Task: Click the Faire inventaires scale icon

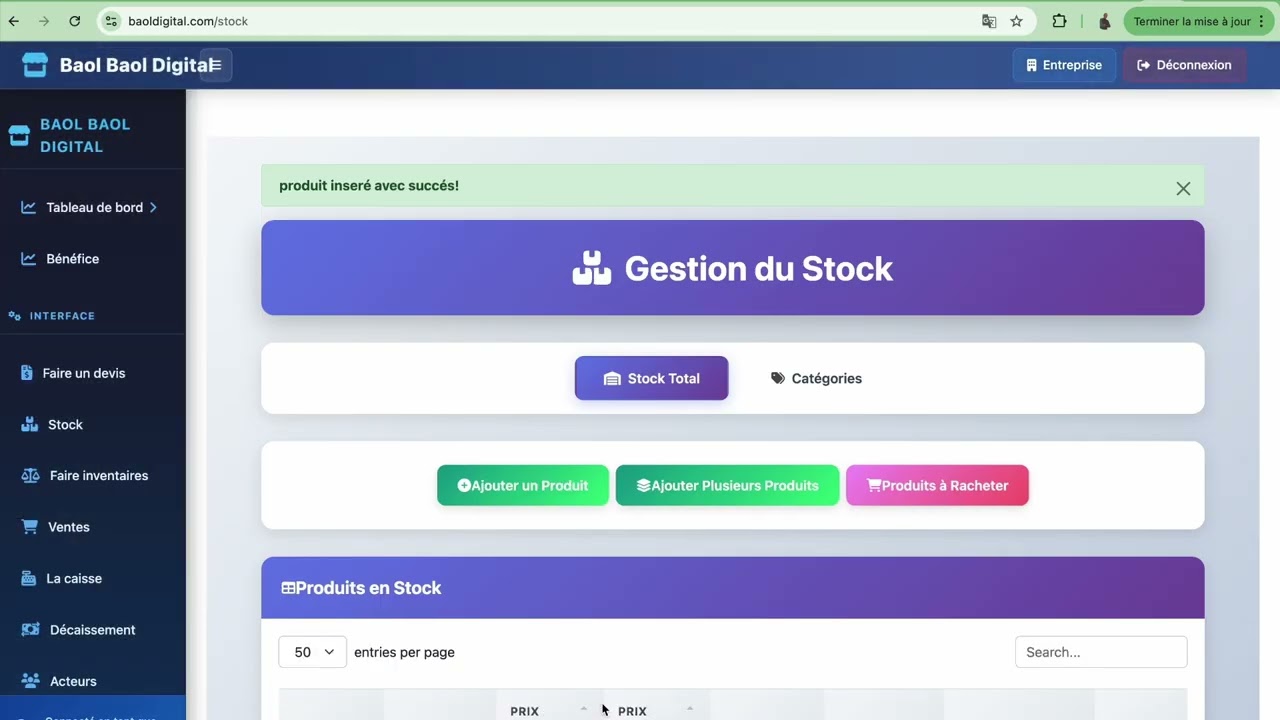Action: (x=30, y=476)
